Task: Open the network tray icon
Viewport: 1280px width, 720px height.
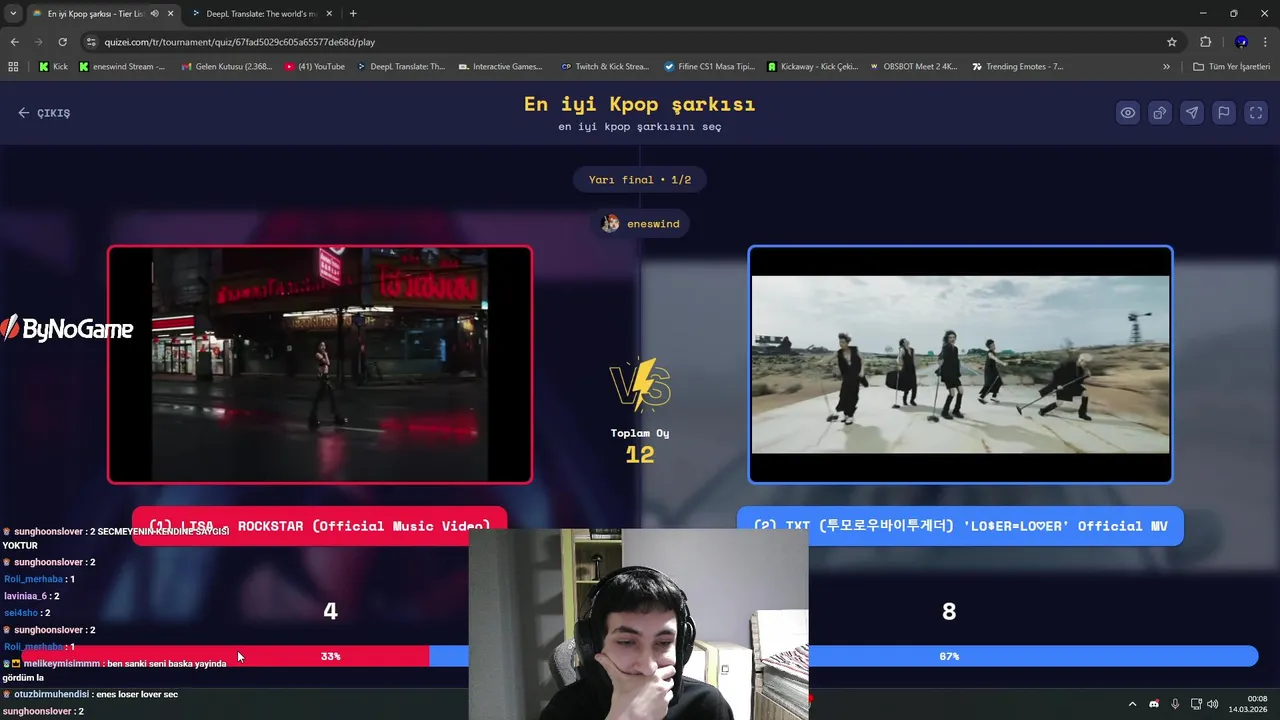Action: pos(1196,704)
